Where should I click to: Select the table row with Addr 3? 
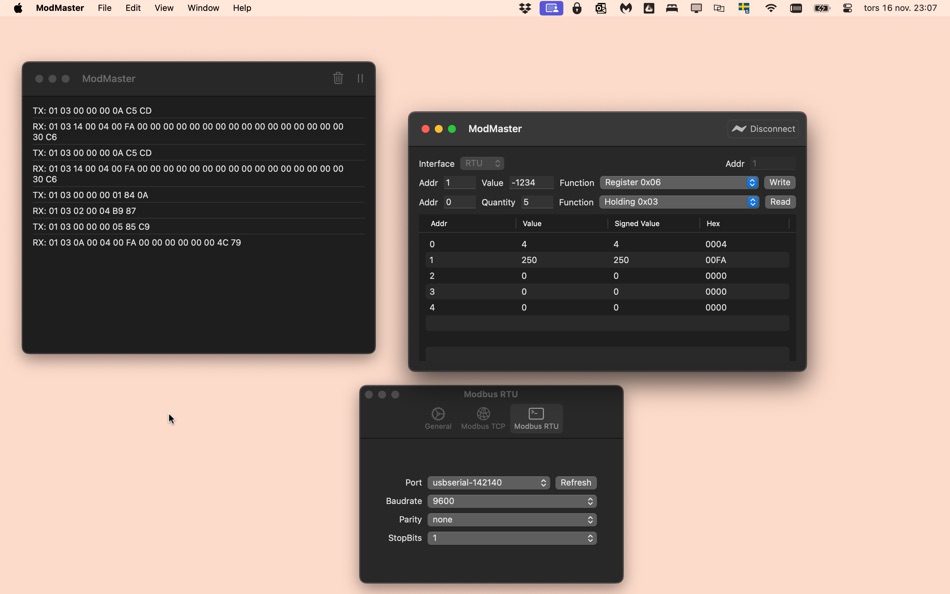(x=607, y=292)
